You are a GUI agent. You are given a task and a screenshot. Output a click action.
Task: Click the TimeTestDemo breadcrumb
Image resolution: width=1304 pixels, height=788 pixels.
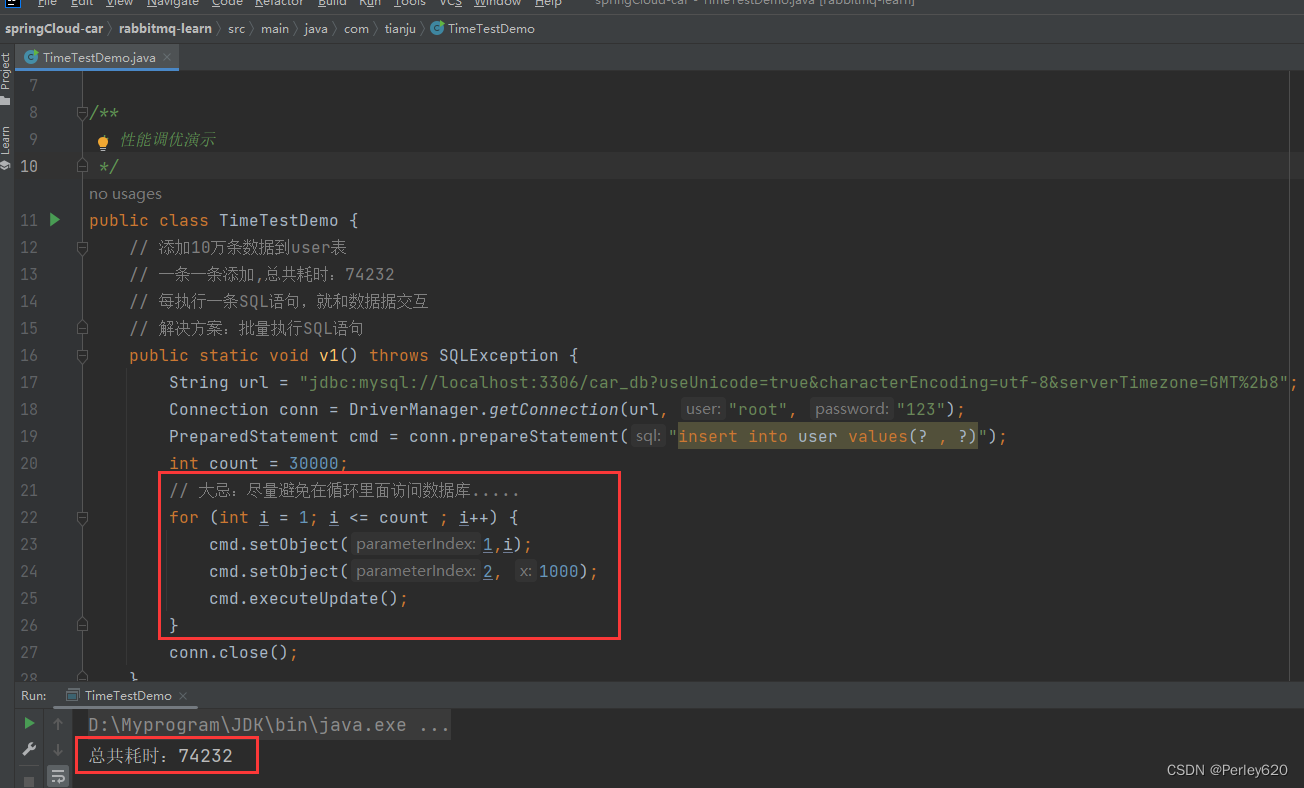[491, 28]
